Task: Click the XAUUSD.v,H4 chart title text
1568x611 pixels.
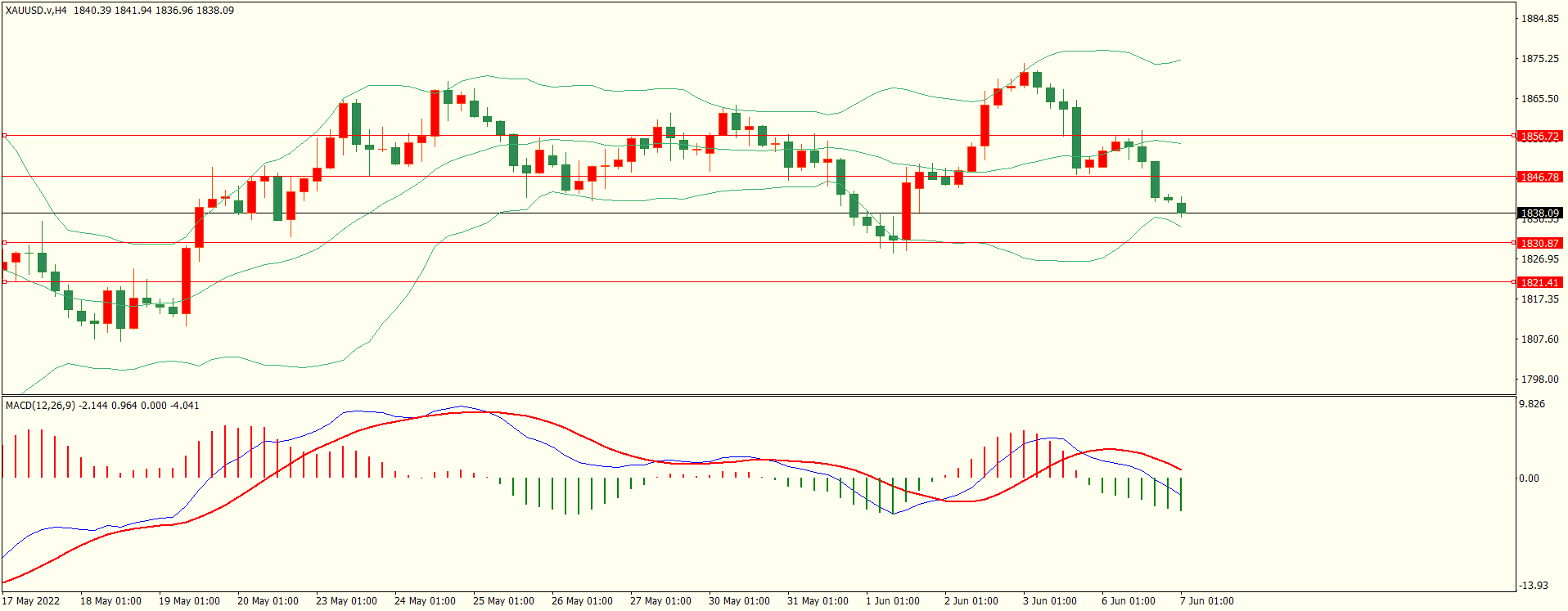Action: coord(36,11)
